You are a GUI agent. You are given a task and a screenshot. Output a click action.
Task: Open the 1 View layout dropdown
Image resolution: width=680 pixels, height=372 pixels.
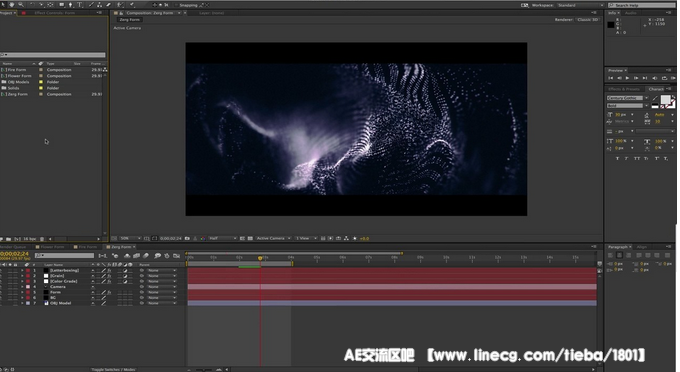[x=306, y=238]
